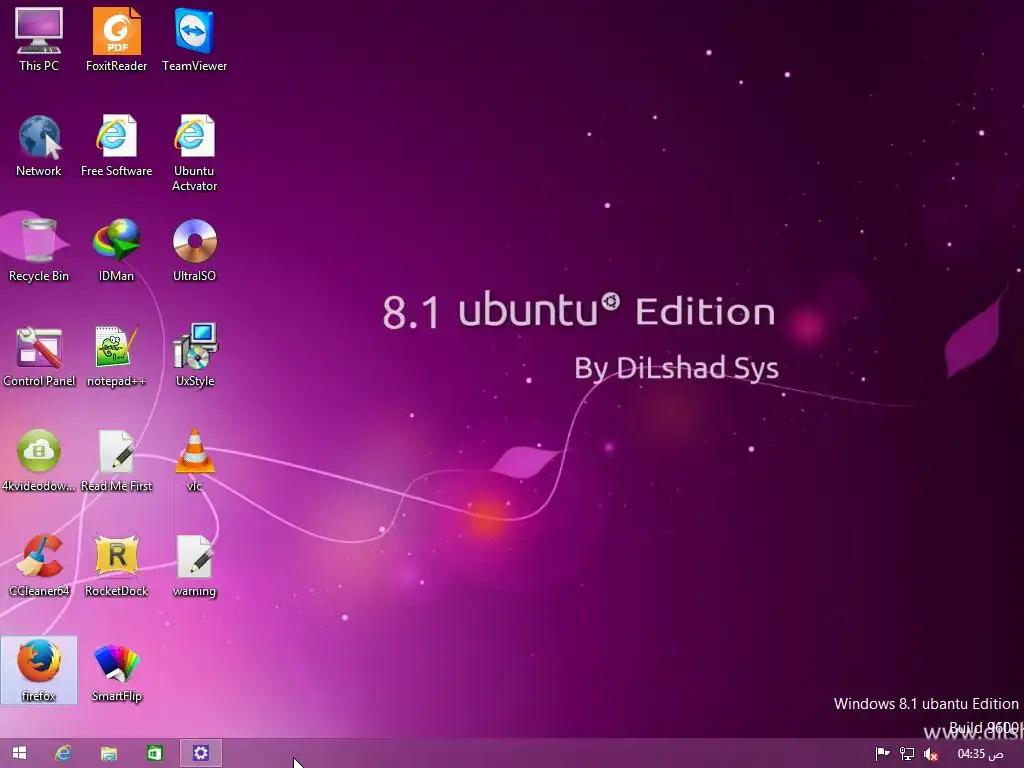
Task: Open Control Panel shortcut
Action: (39, 356)
